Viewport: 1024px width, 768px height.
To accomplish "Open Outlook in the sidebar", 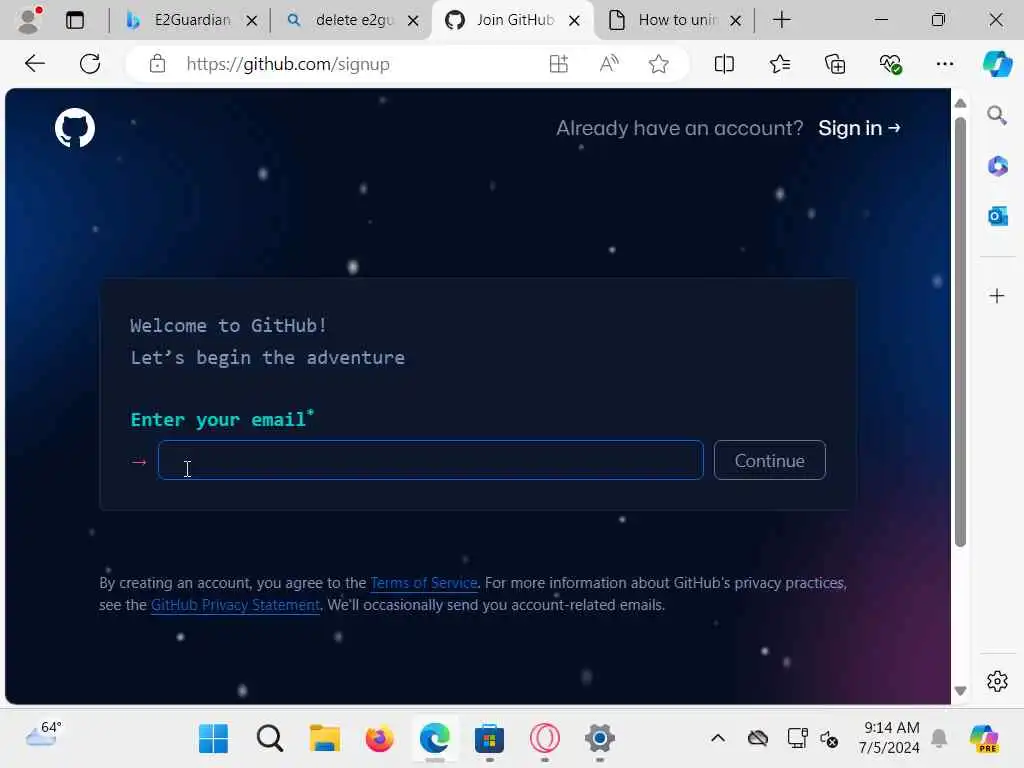I will point(997,216).
